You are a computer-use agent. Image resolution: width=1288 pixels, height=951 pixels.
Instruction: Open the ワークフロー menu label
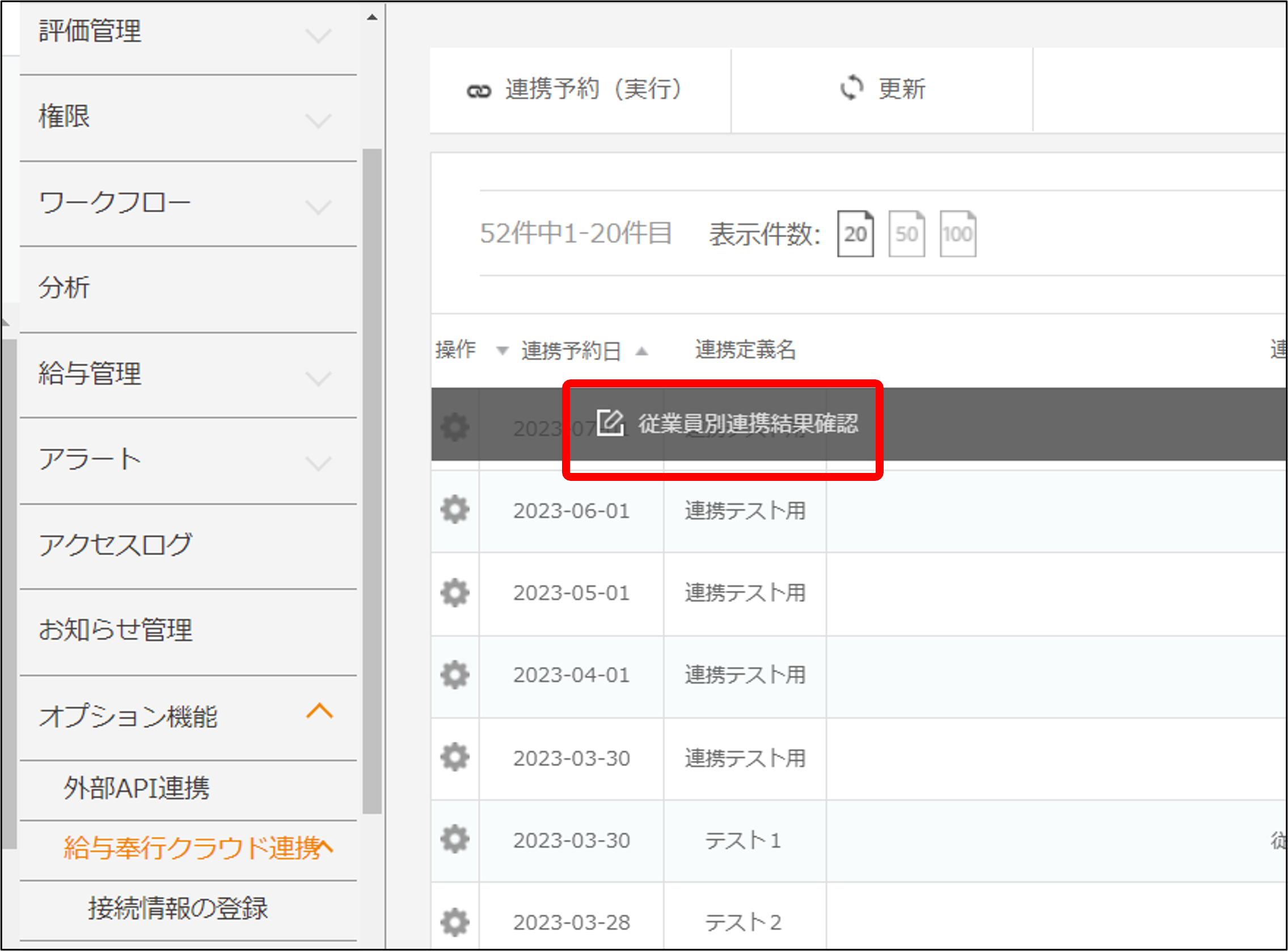click(114, 202)
